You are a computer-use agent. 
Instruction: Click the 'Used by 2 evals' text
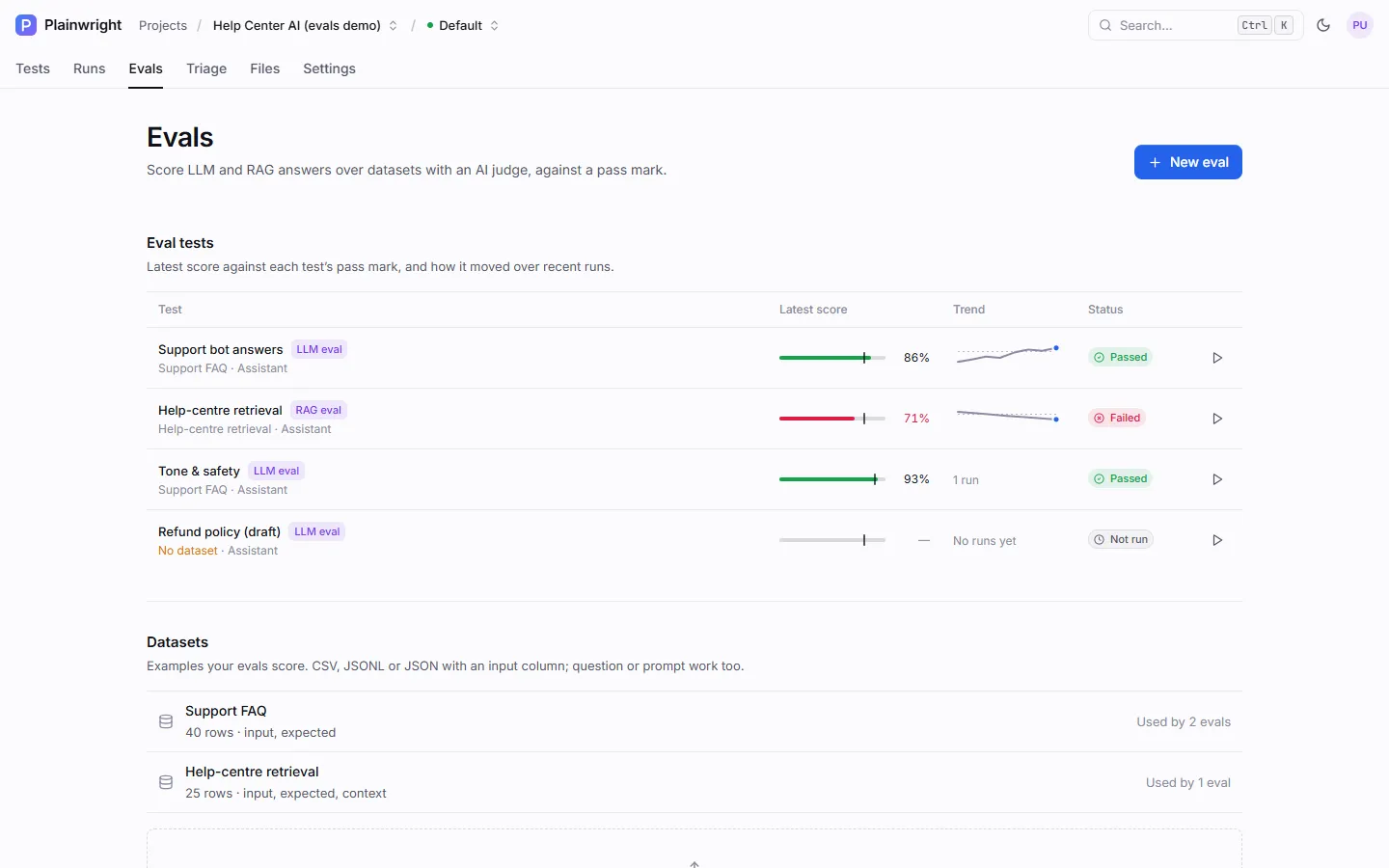[x=1184, y=721]
